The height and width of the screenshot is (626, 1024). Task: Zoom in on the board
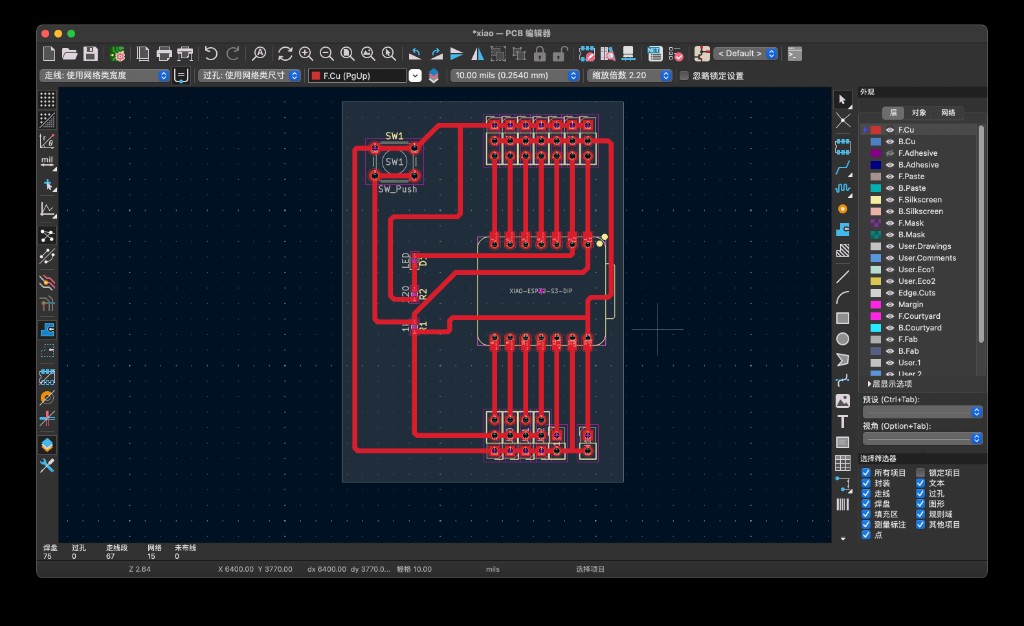(306, 54)
